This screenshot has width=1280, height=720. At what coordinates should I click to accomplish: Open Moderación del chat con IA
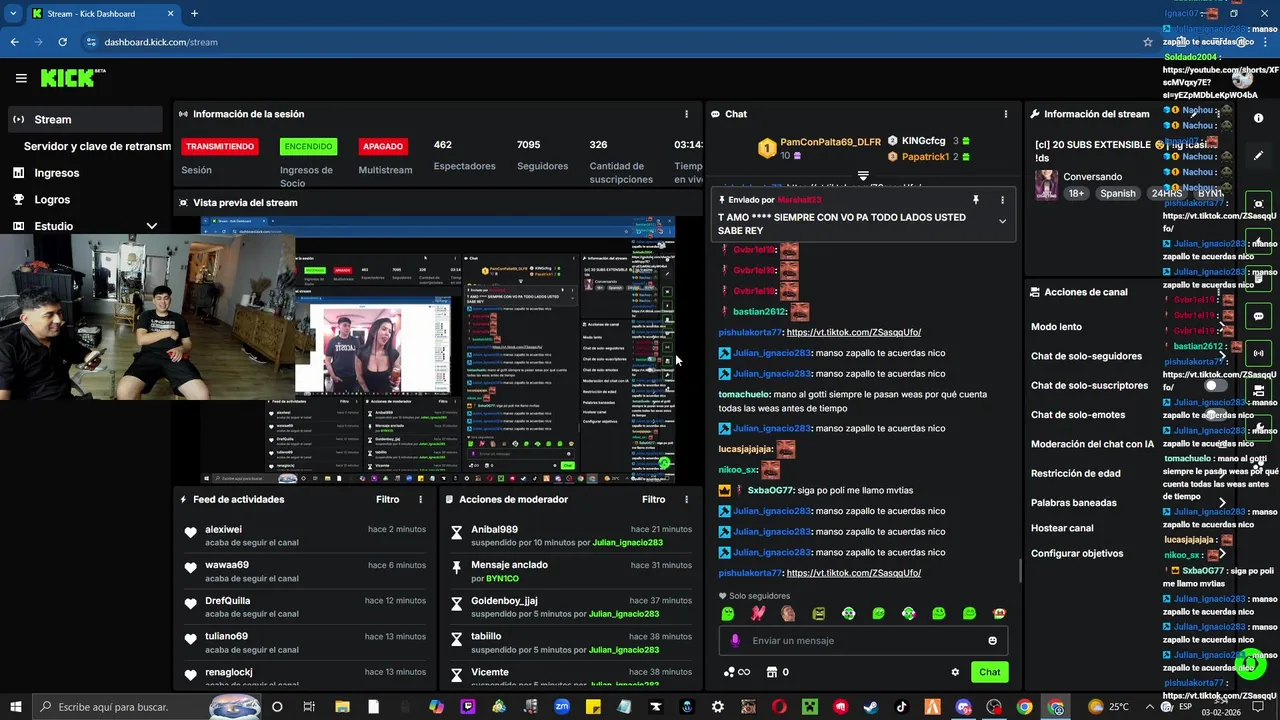tap(1092, 444)
